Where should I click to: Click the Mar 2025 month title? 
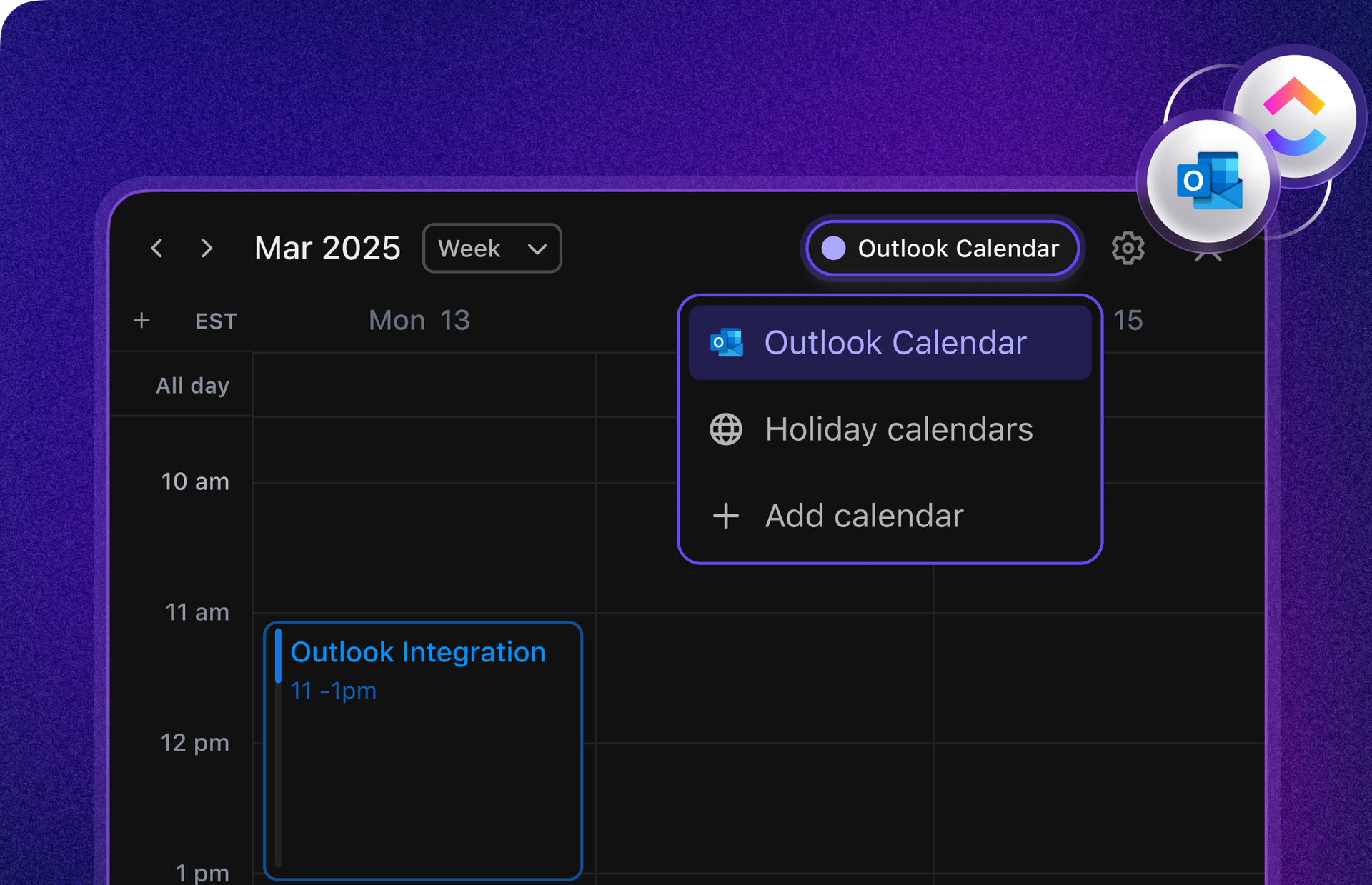click(327, 249)
